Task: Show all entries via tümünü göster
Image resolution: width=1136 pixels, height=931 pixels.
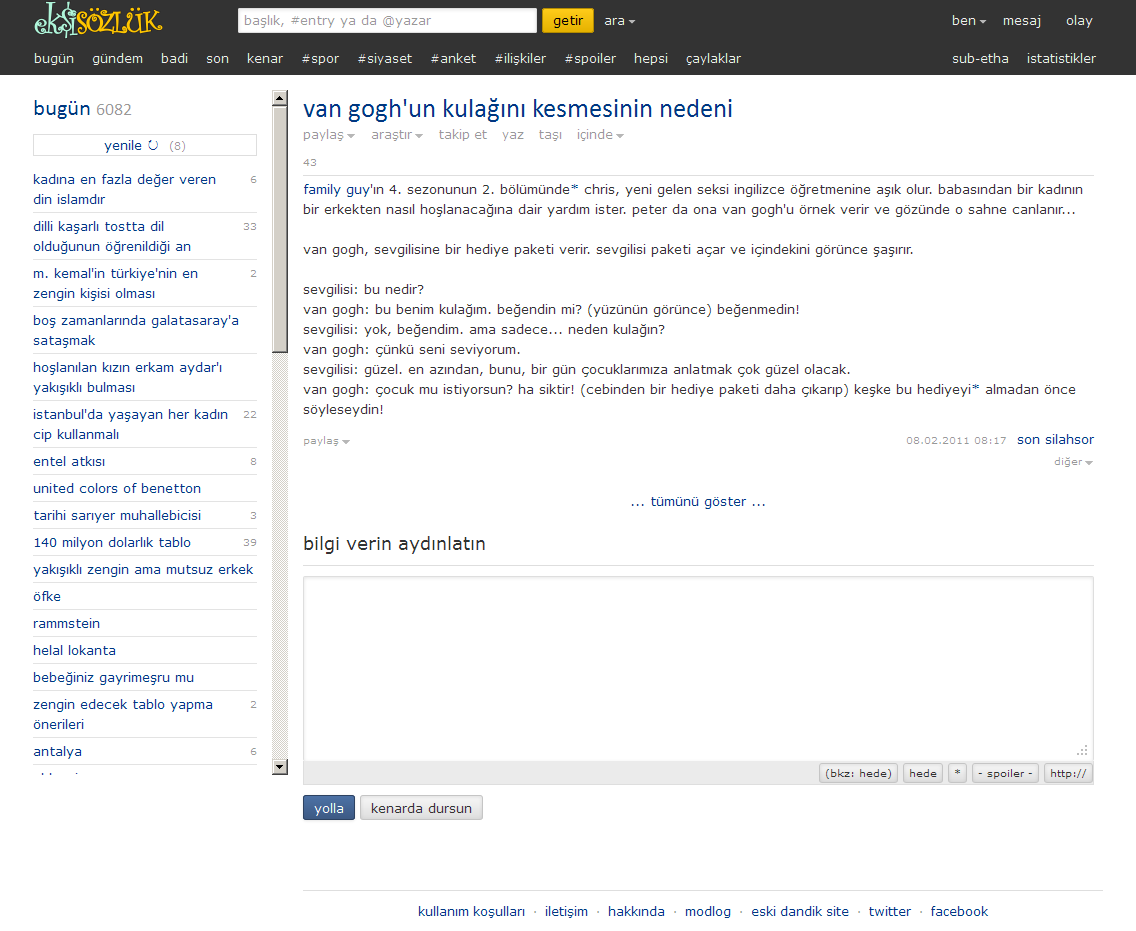Action: [698, 502]
